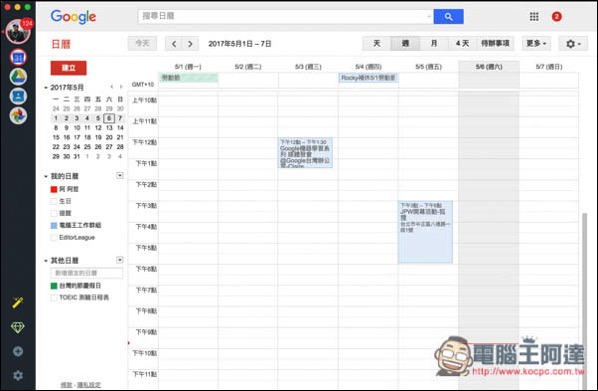
Task: Go to next week with arrow
Action: pyautogui.click(x=190, y=44)
